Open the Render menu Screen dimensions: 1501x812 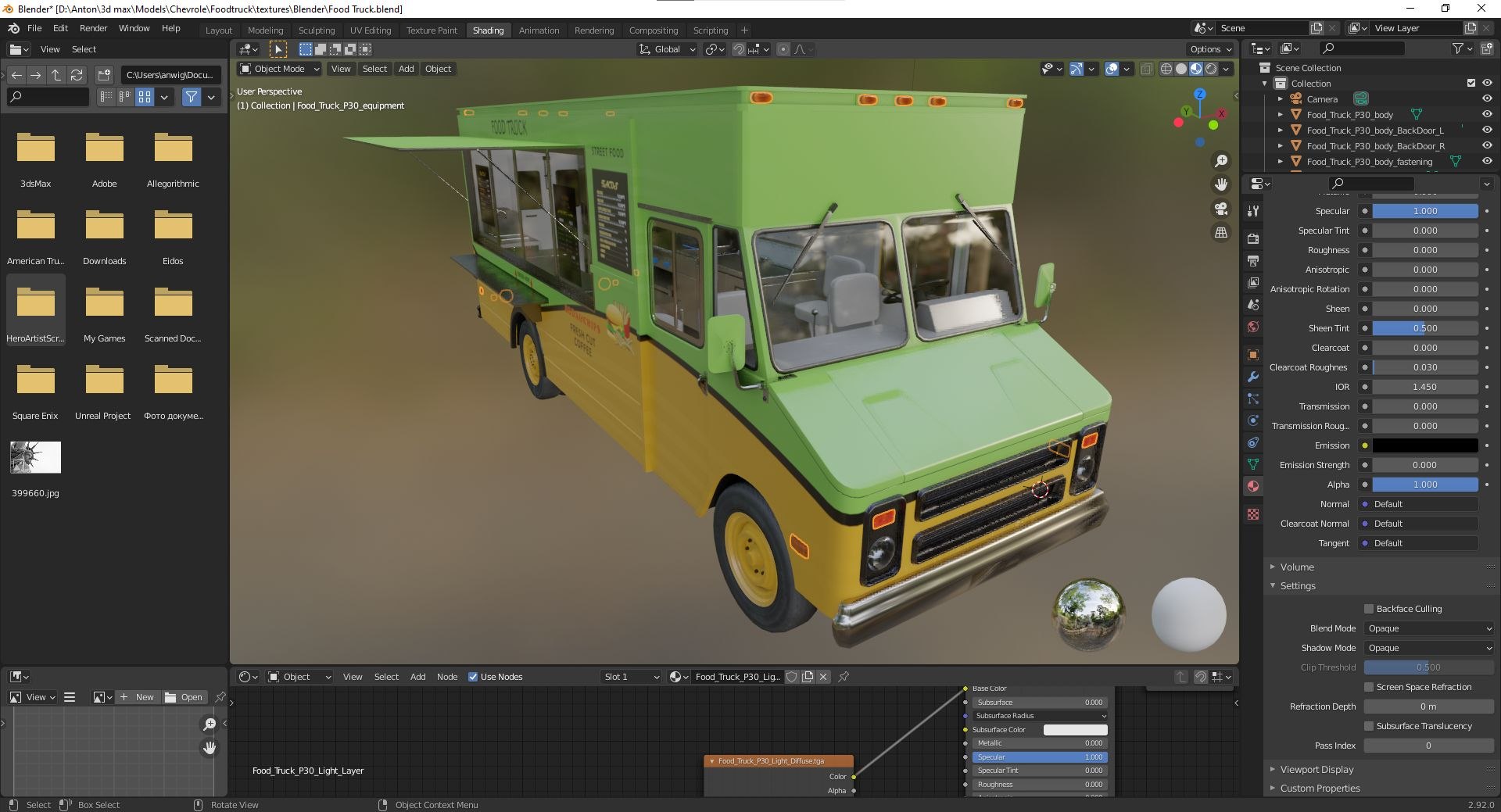tap(93, 28)
